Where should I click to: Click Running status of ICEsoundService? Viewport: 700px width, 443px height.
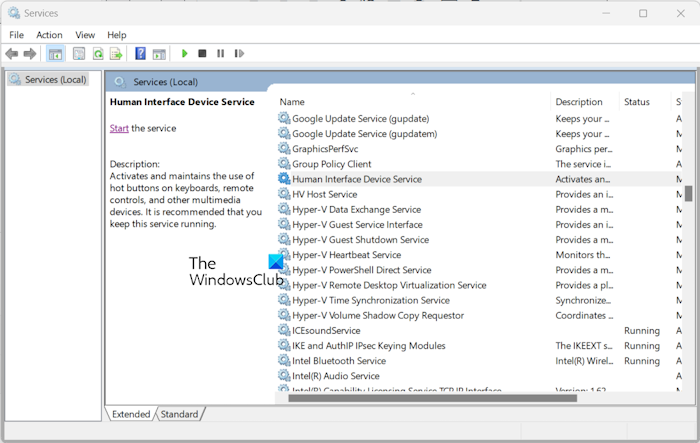coord(642,330)
